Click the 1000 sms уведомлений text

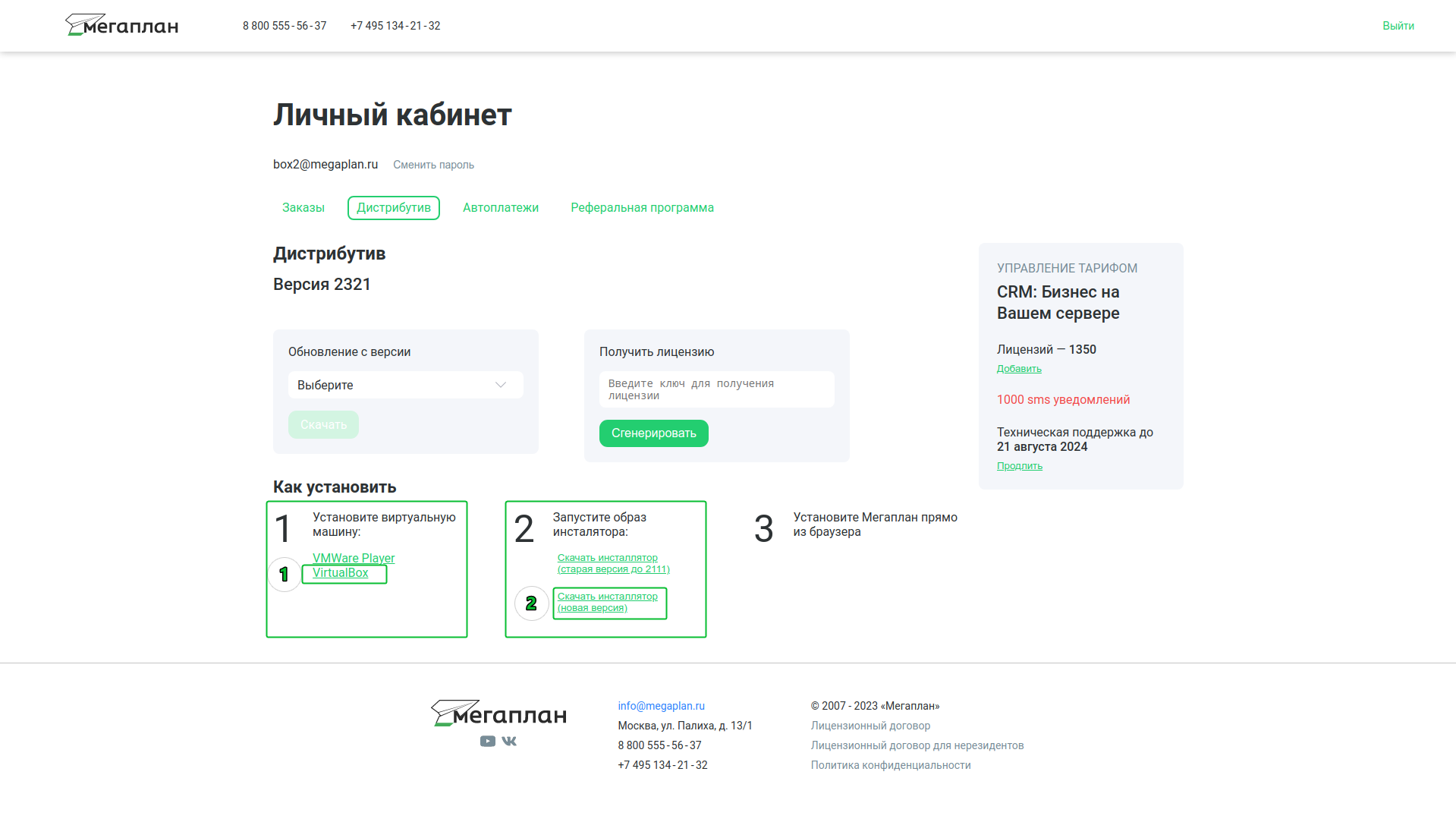(1063, 400)
